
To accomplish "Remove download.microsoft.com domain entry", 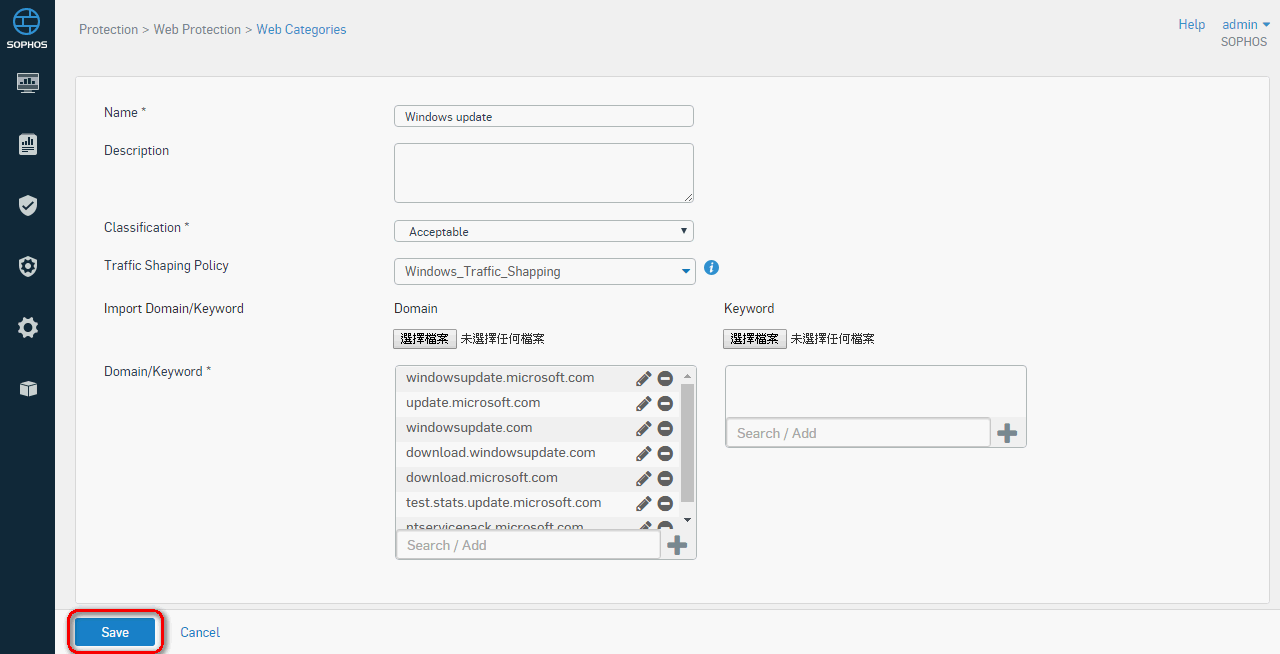I will [665, 478].
